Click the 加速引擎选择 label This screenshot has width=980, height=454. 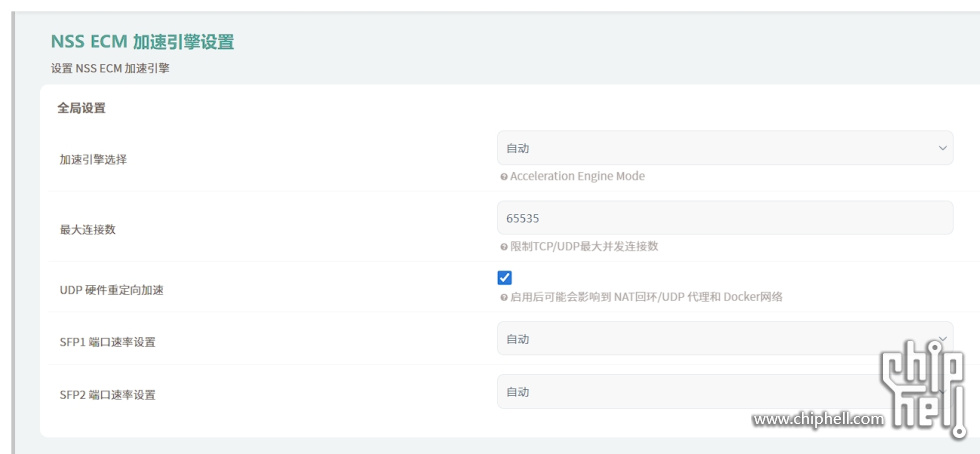[93, 159]
